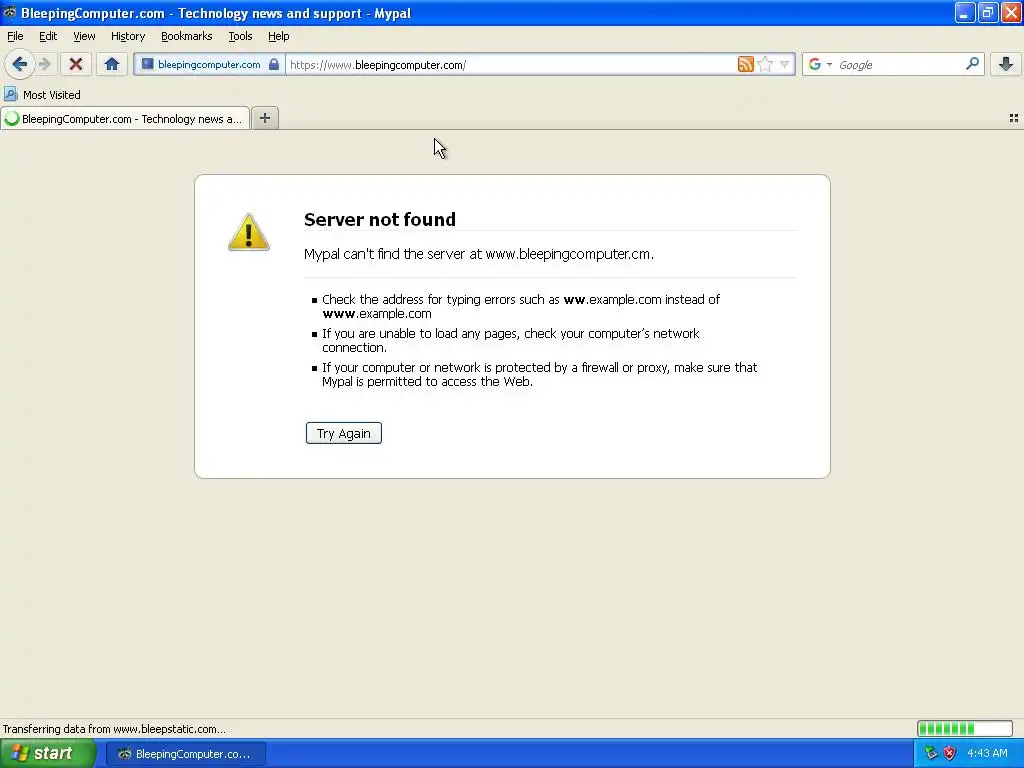
Task: Open the Edit menu
Action: 48,36
